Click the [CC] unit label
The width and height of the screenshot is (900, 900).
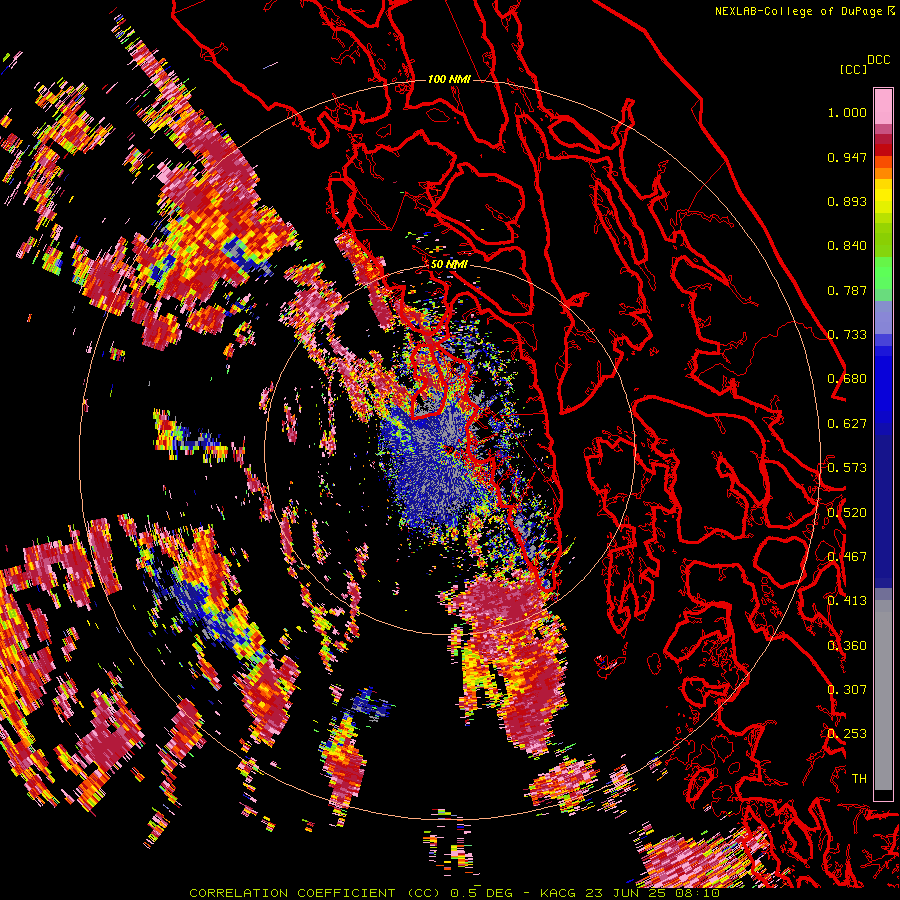pos(853,69)
